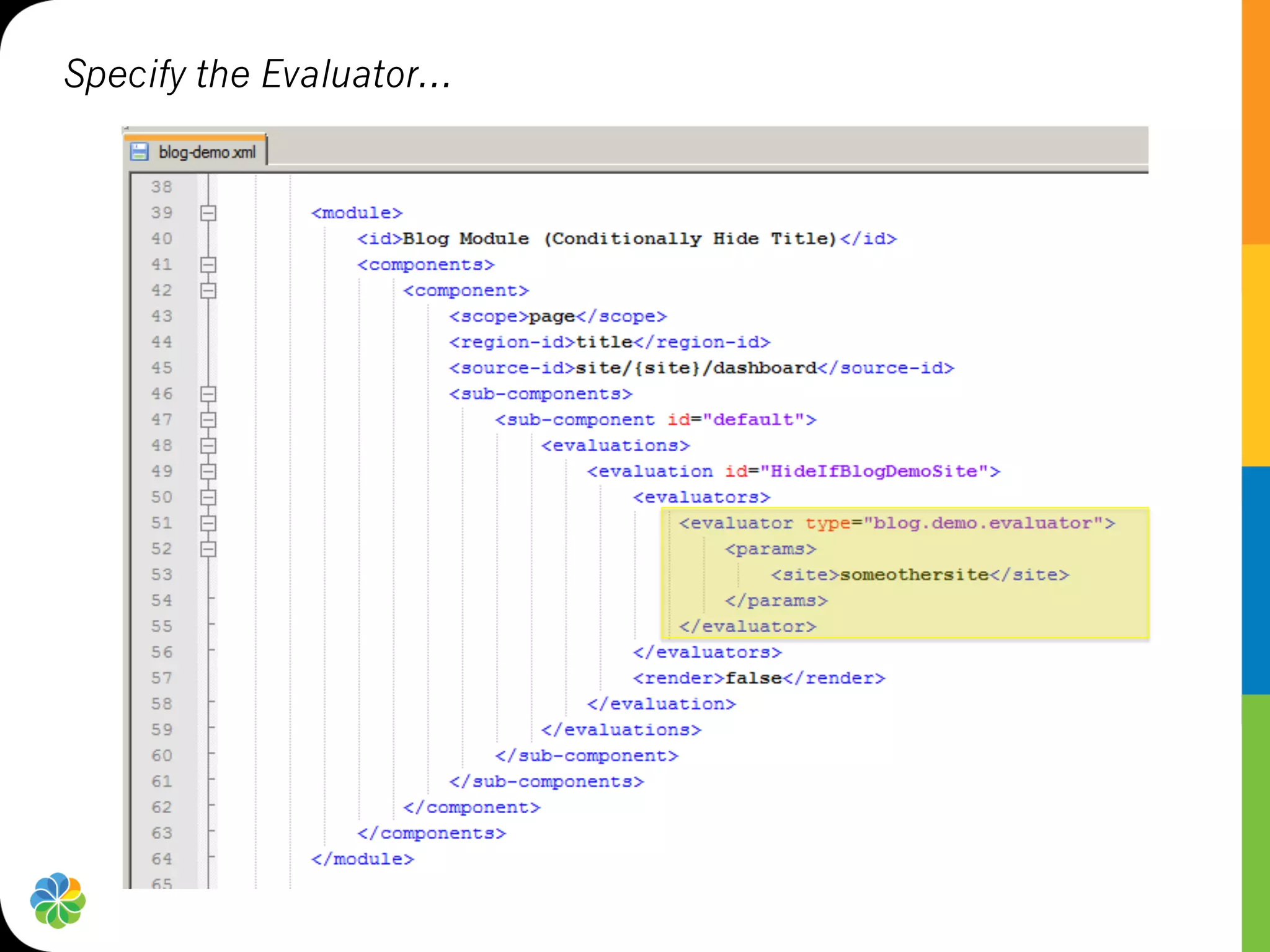Click the closing </module> tag
Screen dimensions: 1270x952
363,859
